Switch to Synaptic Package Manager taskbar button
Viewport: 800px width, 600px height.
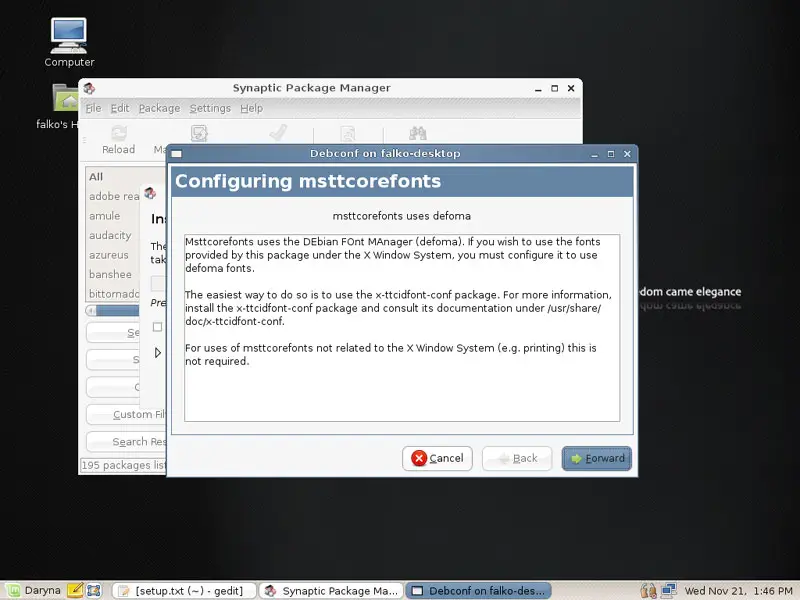click(332, 591)
